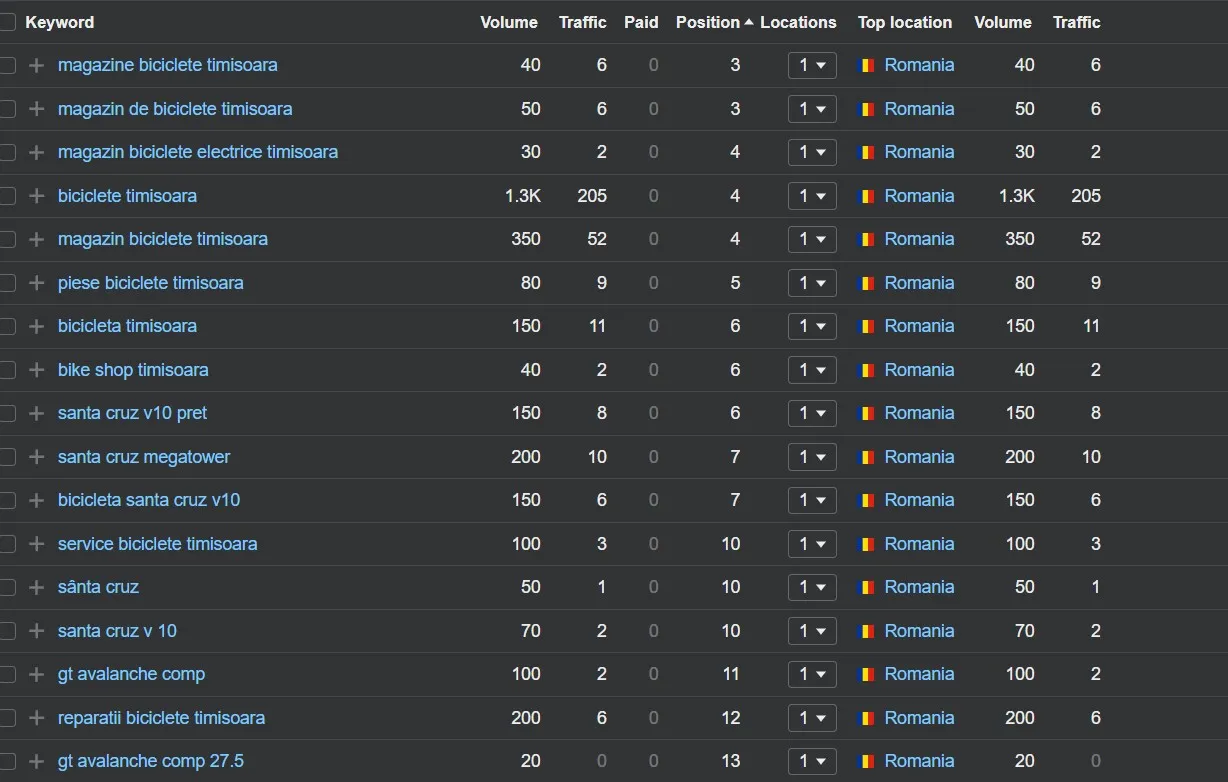Sort by the Paid column header
1228x782 pixels.
pos(641,22)
